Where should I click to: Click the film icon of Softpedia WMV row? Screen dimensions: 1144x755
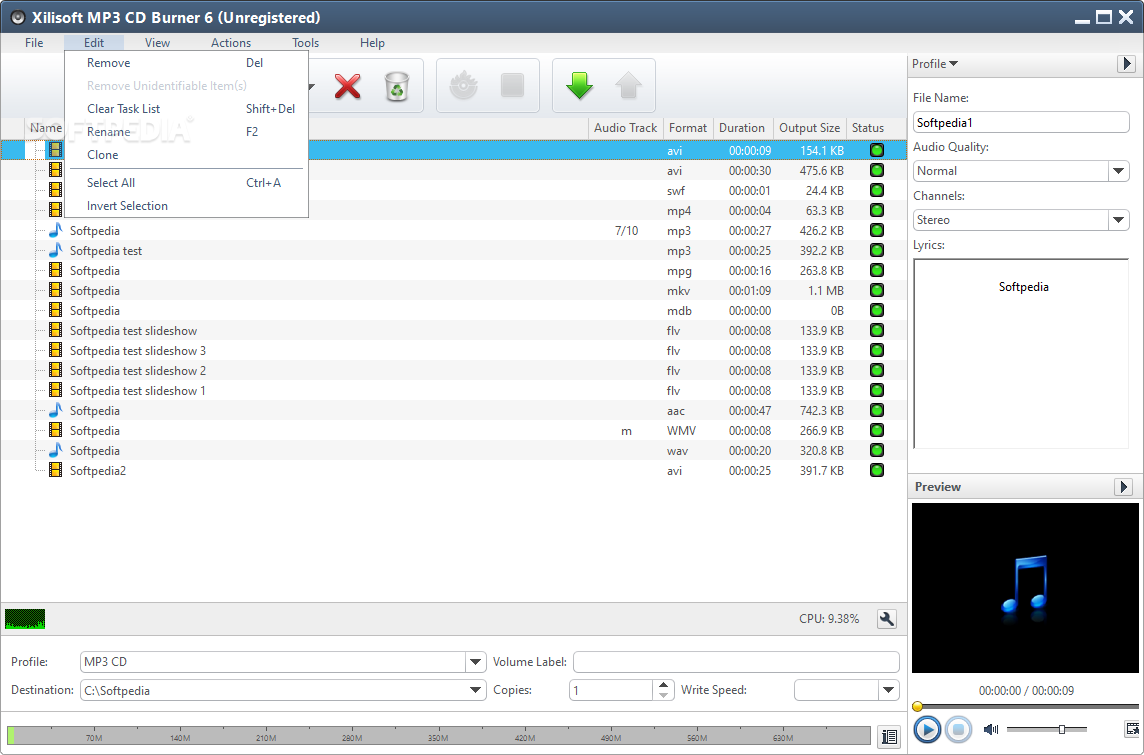click(x=55, y=430)
